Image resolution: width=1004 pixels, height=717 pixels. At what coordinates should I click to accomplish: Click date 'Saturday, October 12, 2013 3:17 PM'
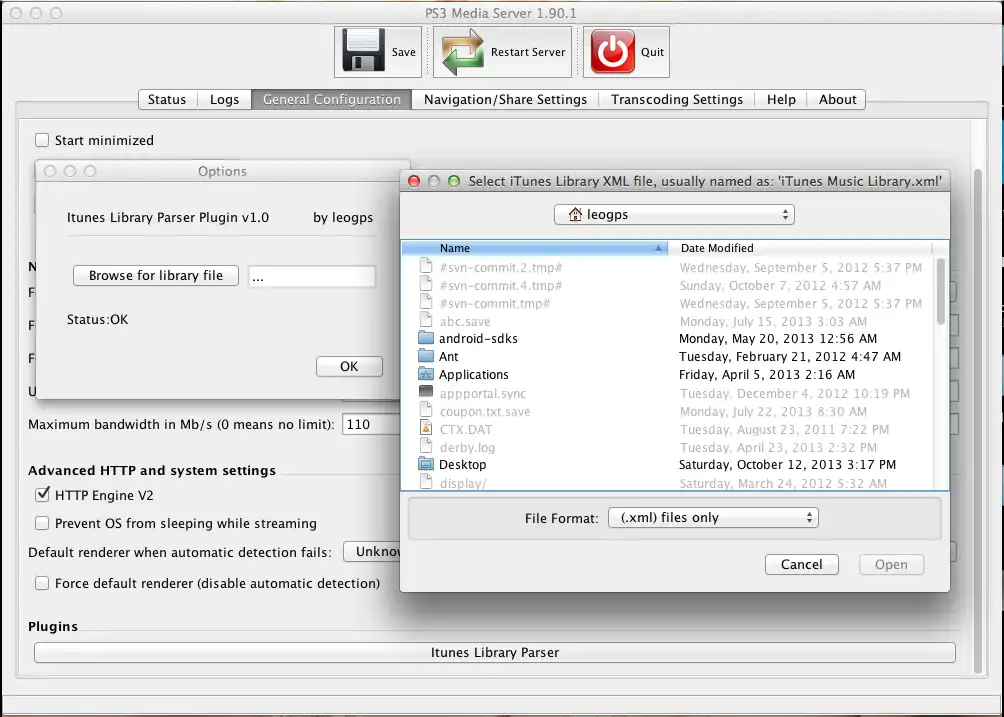(787, 464)
